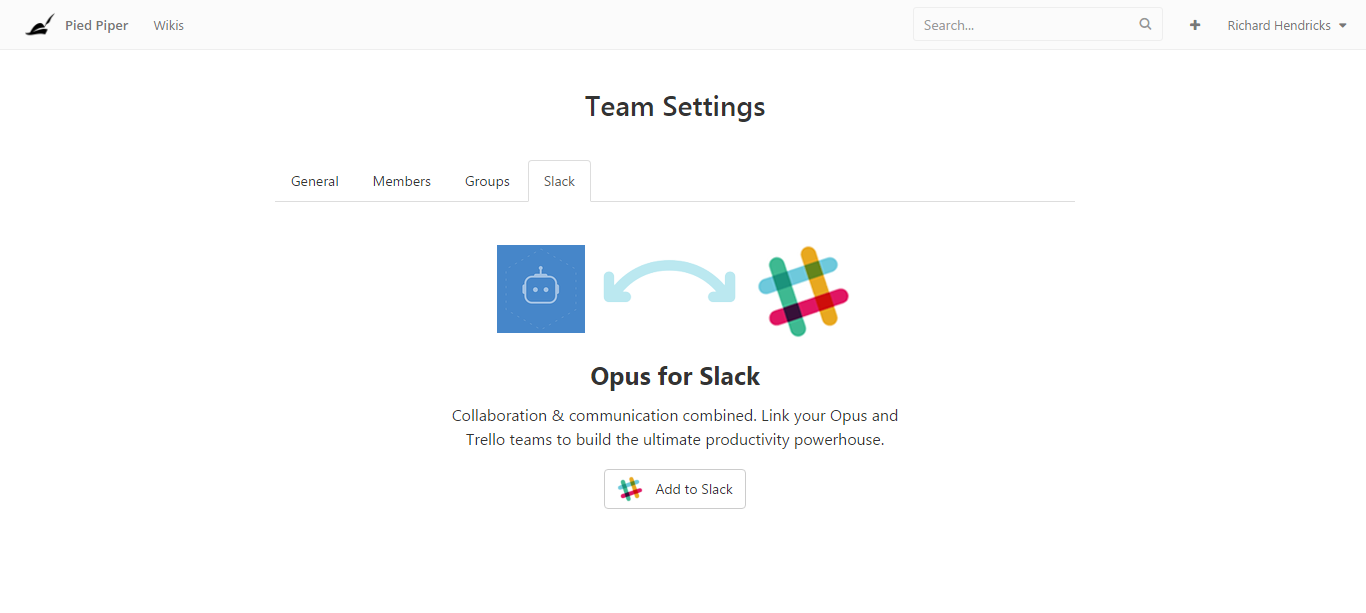Click the active Slack tab
This screenshot has width=1366, height=613.
559,181
